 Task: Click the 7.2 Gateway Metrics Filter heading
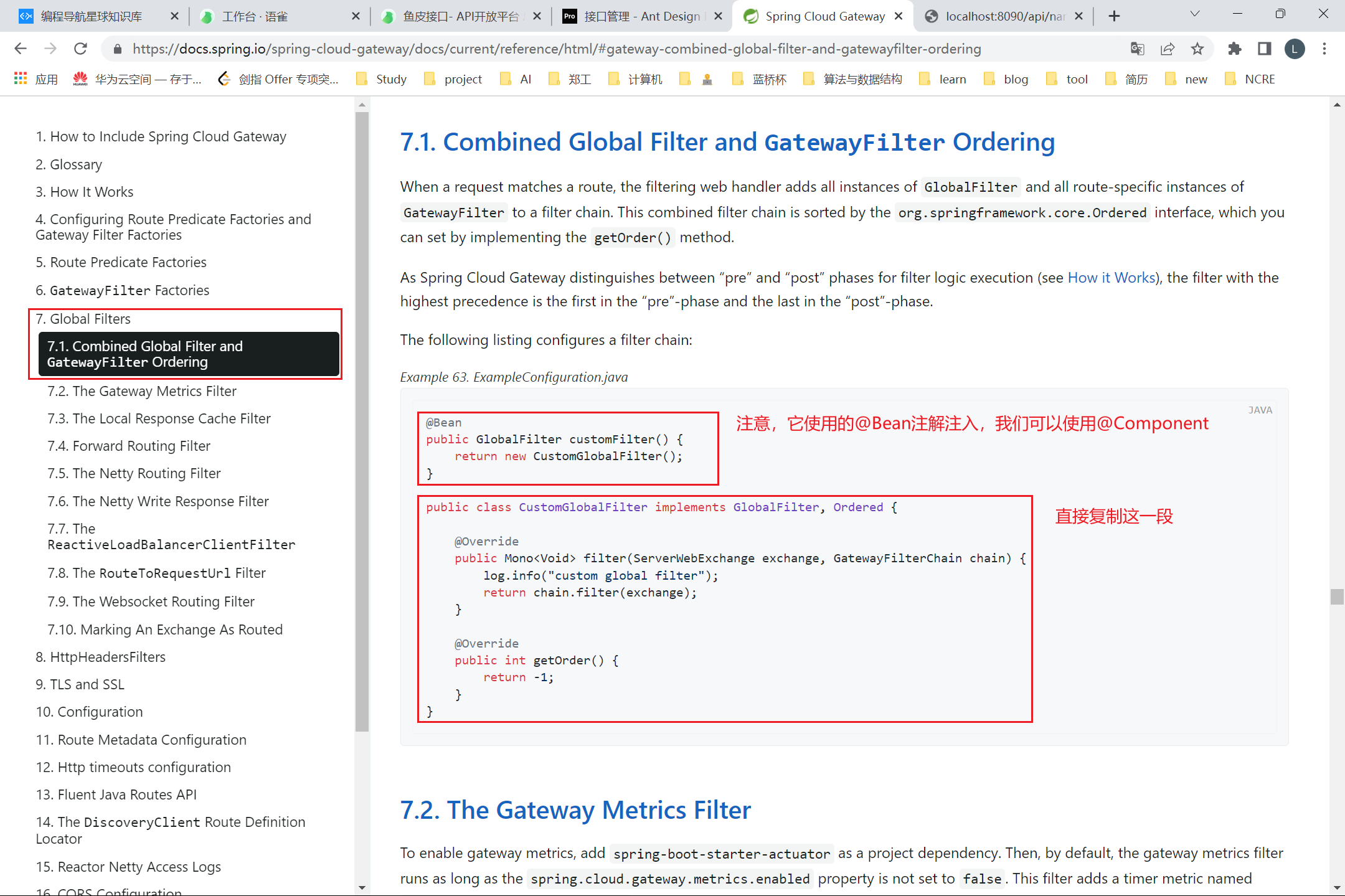point(575,810)
